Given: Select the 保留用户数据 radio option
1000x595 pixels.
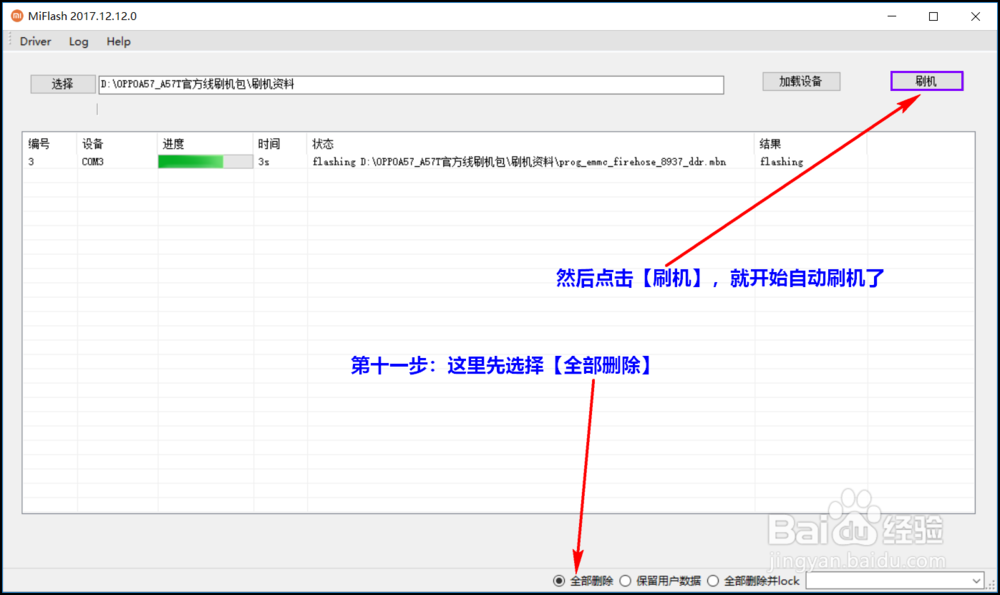Looking at the screenshot, I should tap(625, 580).
